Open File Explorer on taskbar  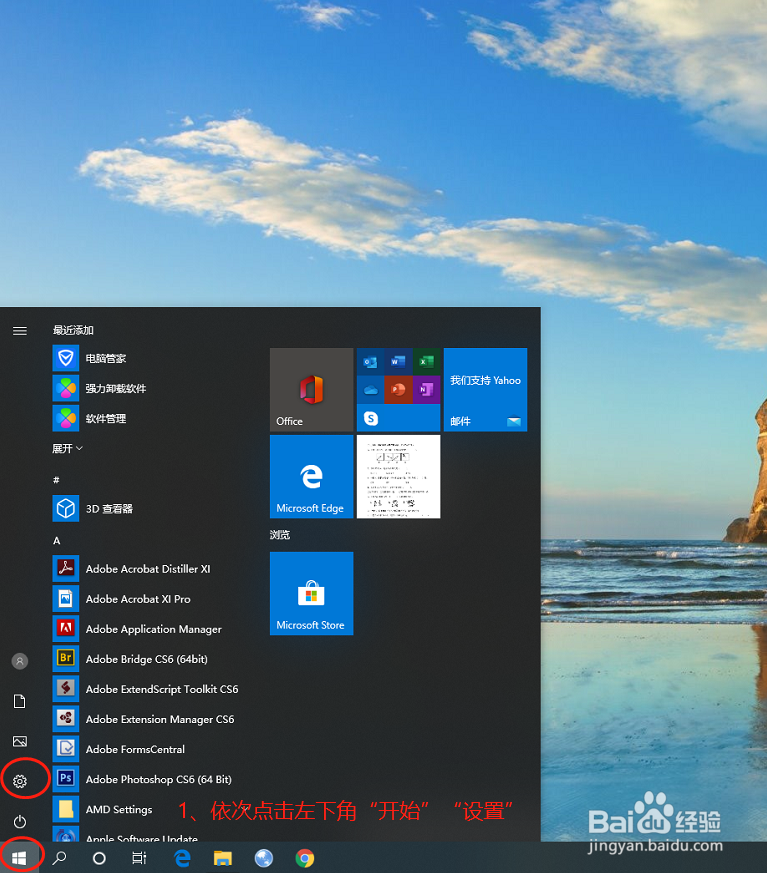coord(223,858)
